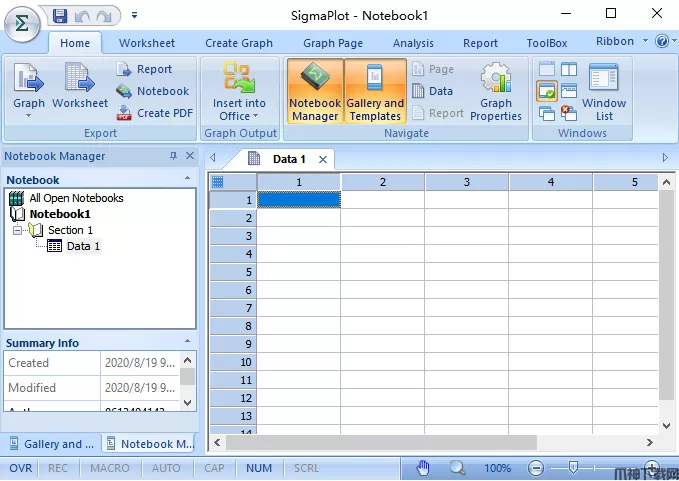
Task: Navigate to Data via the Navigate group
Action: point(432,91)
